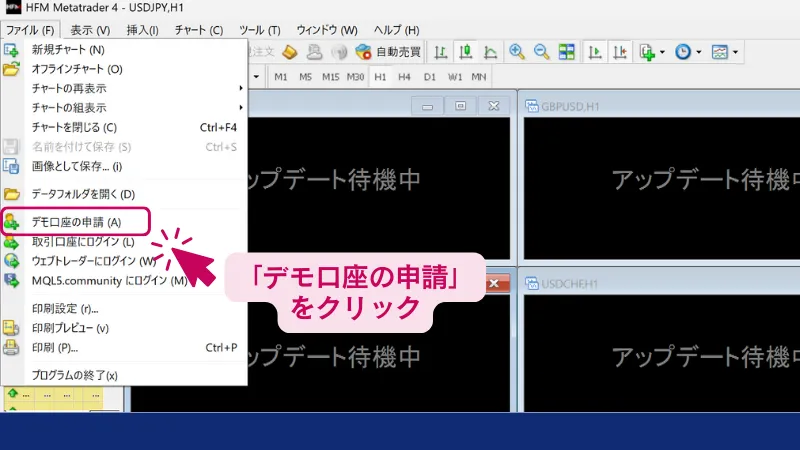This screenshot has width=800, height=450.
Task: Click the zoom out magnifier icon
Action: tap(541, 52)
